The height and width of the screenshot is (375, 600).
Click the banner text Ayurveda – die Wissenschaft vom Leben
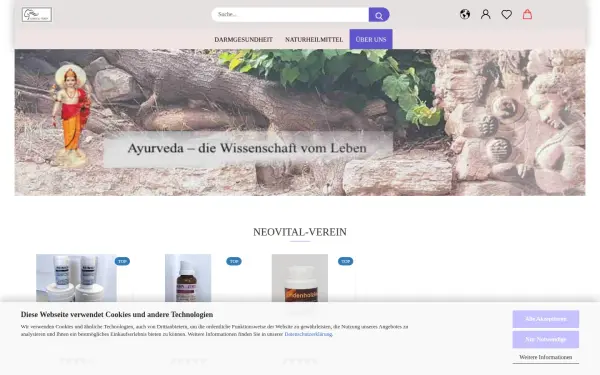247,148
